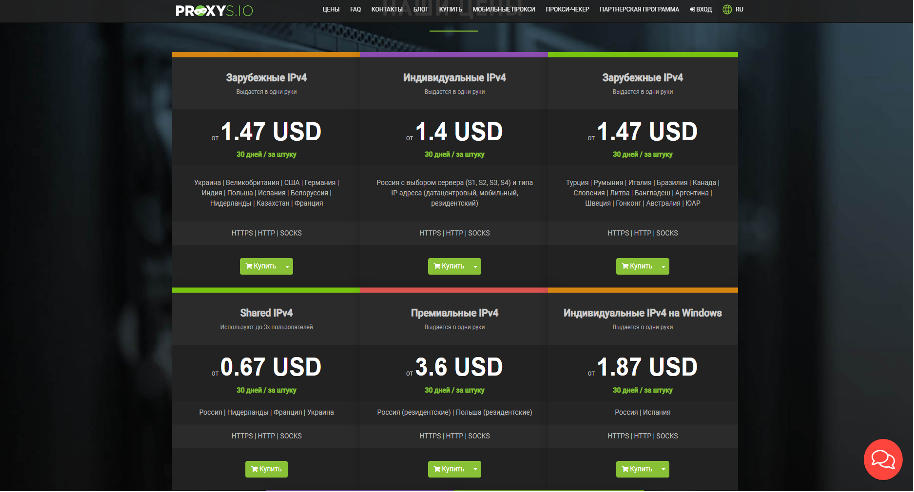
Task: Click the 1.4 USD price
Action: point(459,132)
